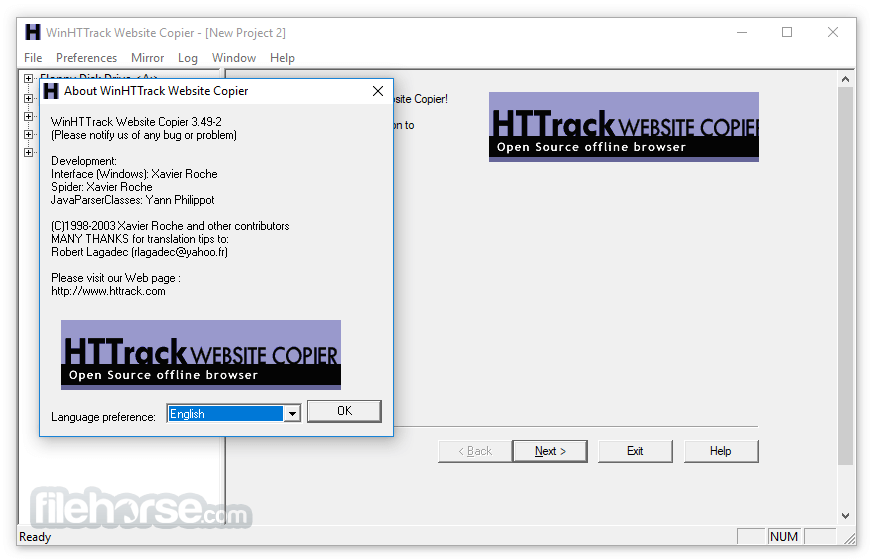Viewport: 872px width, 559px height.
Task: Click the rlagadec@yahoo.fr email text
Action: [180, 252]
